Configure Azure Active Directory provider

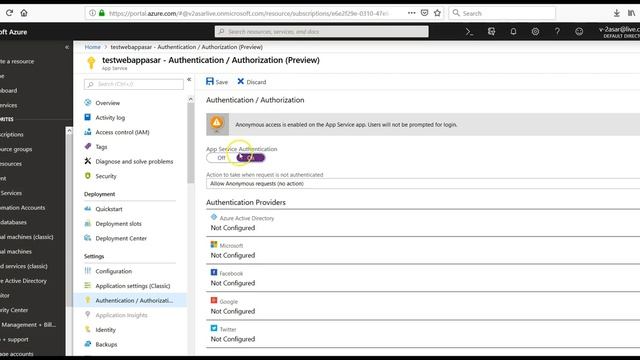pyautogui.click(x=423, y=223)
